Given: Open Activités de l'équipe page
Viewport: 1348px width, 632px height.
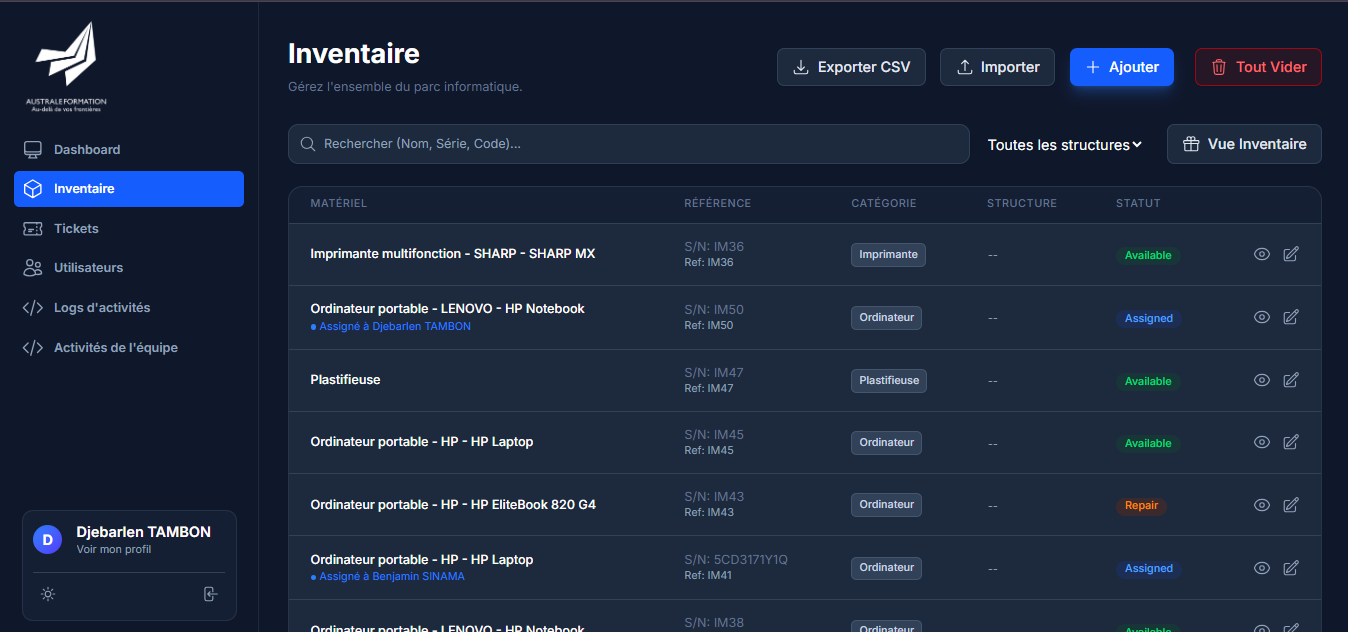Looking at the screenshot, I should (129, 348).
